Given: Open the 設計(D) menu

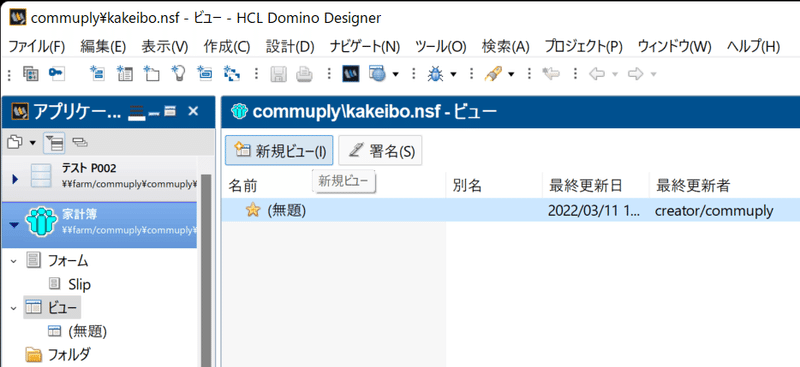Looking at the screenshot, I should click(x=290, y=47).
